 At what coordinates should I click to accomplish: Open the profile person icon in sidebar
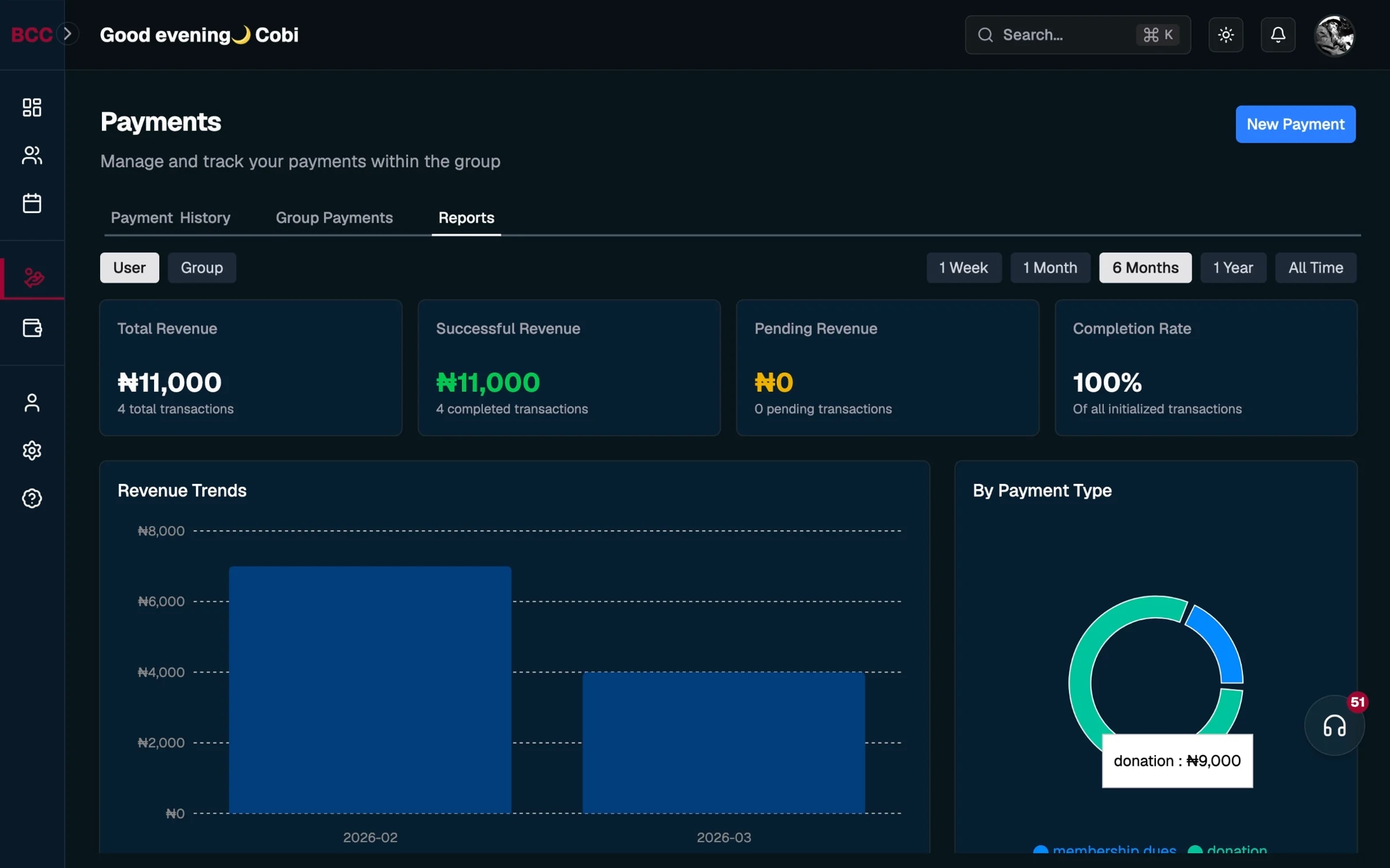(32, 403)
